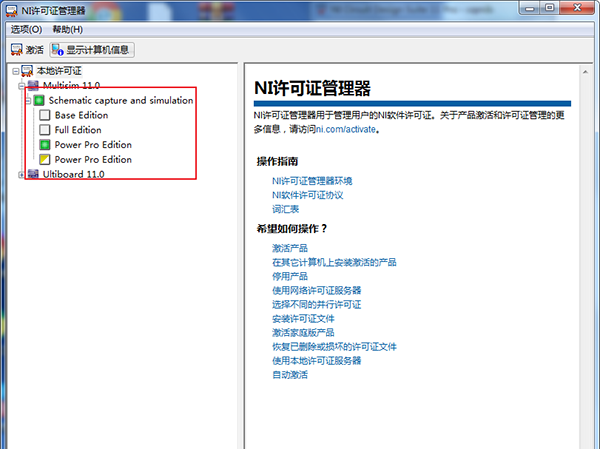Click the Ultiboard 11.0 product icon
This screenshot has width=600, height=449.
(33, 174)
